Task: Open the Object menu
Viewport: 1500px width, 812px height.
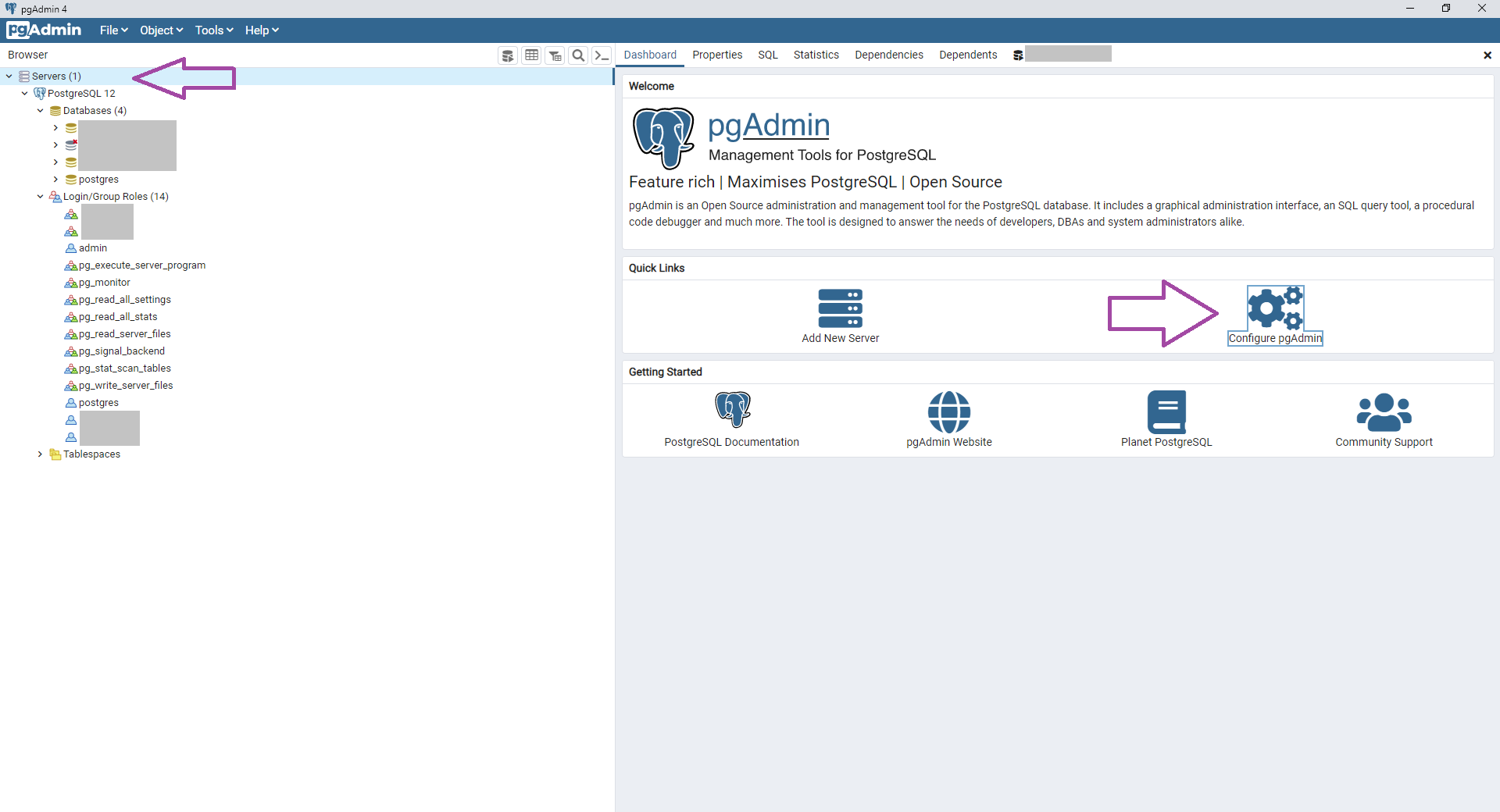Action: click(x=161, y=30)
